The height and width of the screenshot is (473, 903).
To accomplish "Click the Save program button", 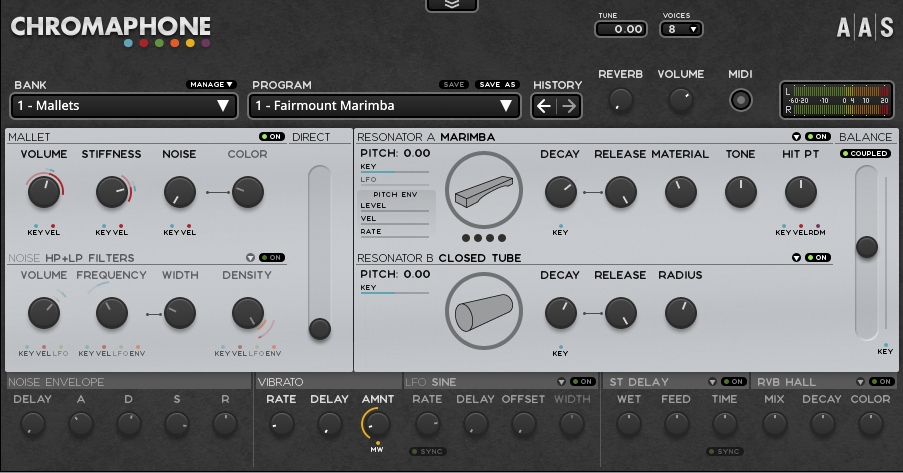I will [x=454, y=84].
